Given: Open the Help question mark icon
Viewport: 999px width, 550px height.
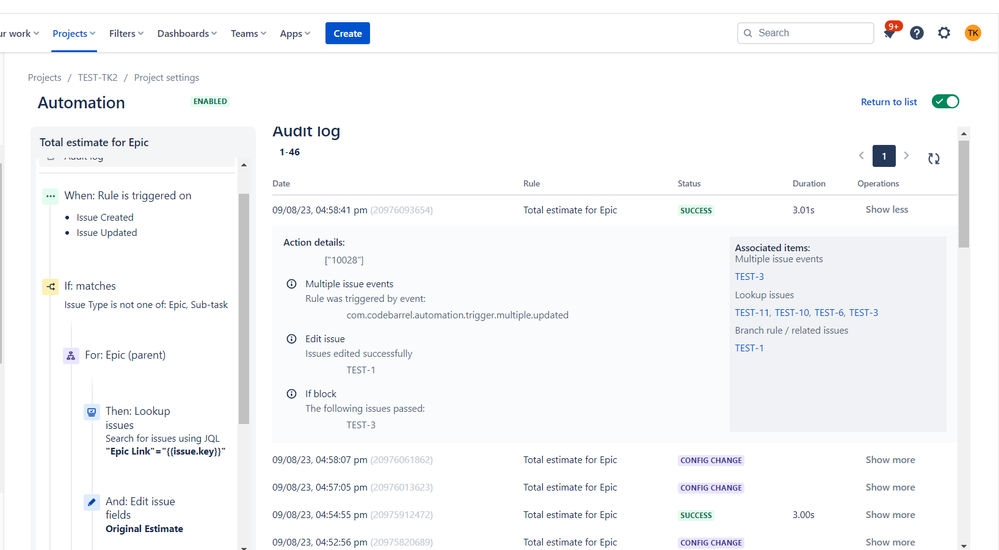Looking at the screenshot, I should tap(917, 33).
